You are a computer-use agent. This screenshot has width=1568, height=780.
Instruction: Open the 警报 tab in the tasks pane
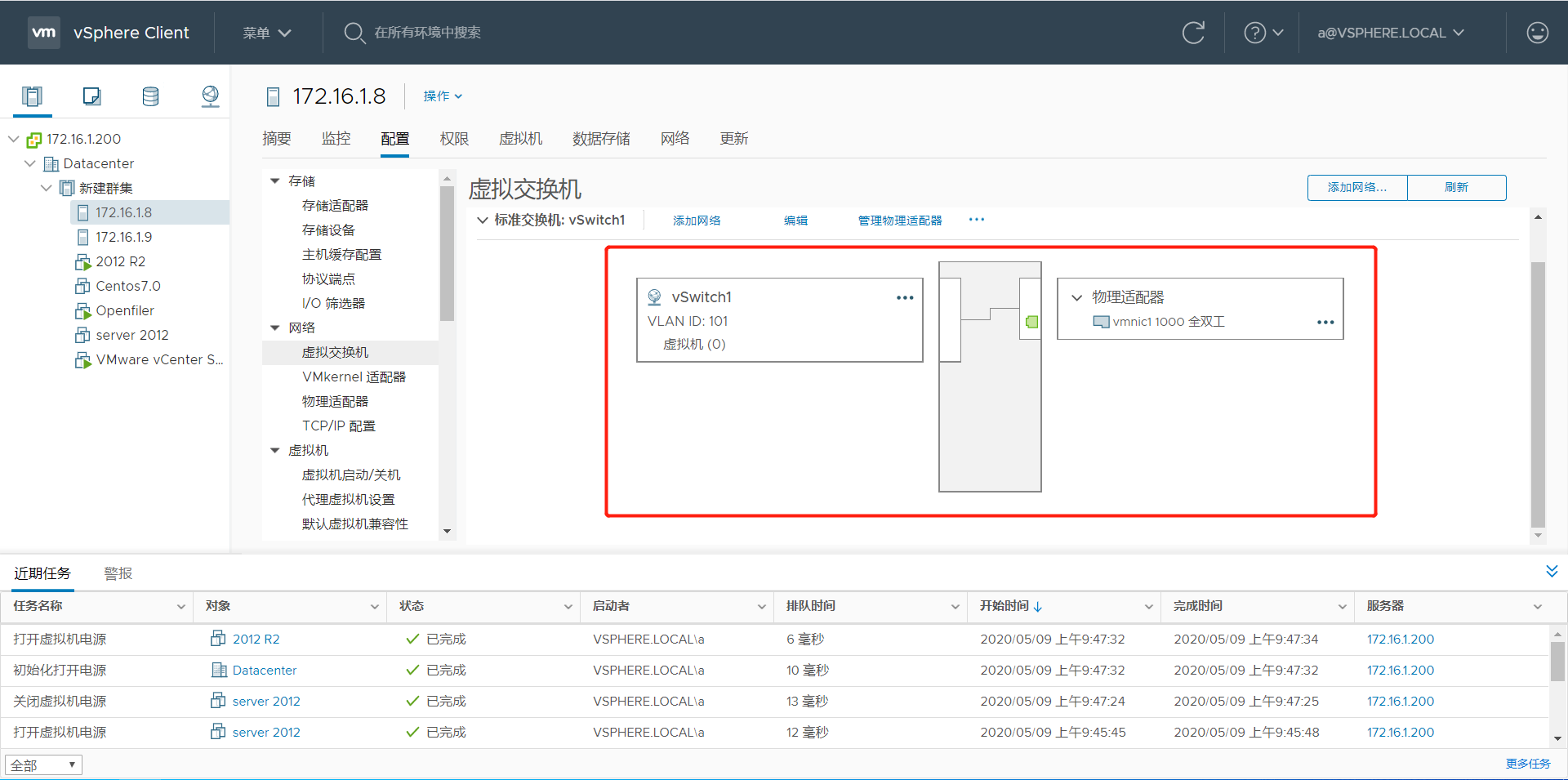[x=118, y=573]
